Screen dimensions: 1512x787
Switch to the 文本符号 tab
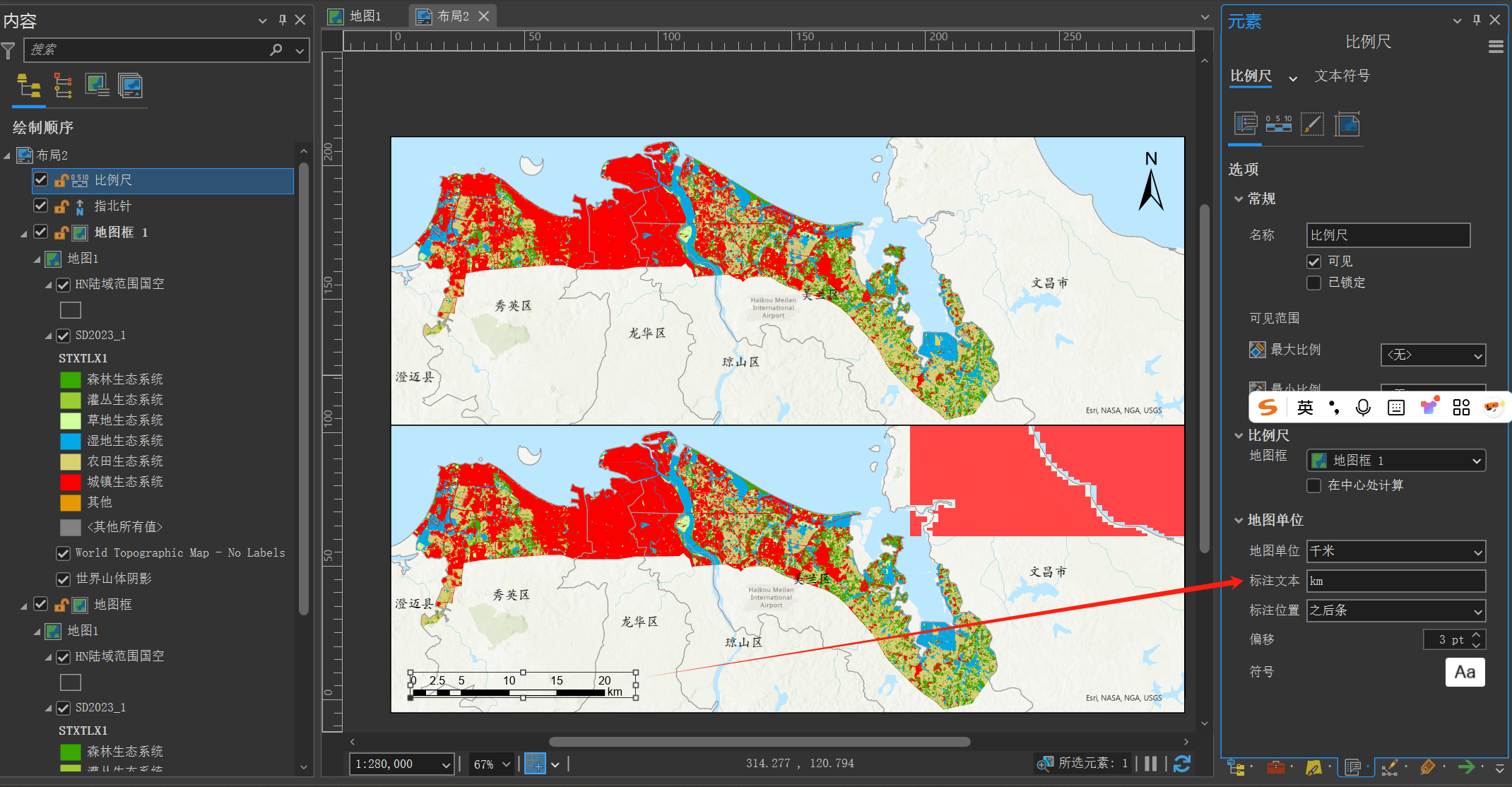(x=1342, y=76)
